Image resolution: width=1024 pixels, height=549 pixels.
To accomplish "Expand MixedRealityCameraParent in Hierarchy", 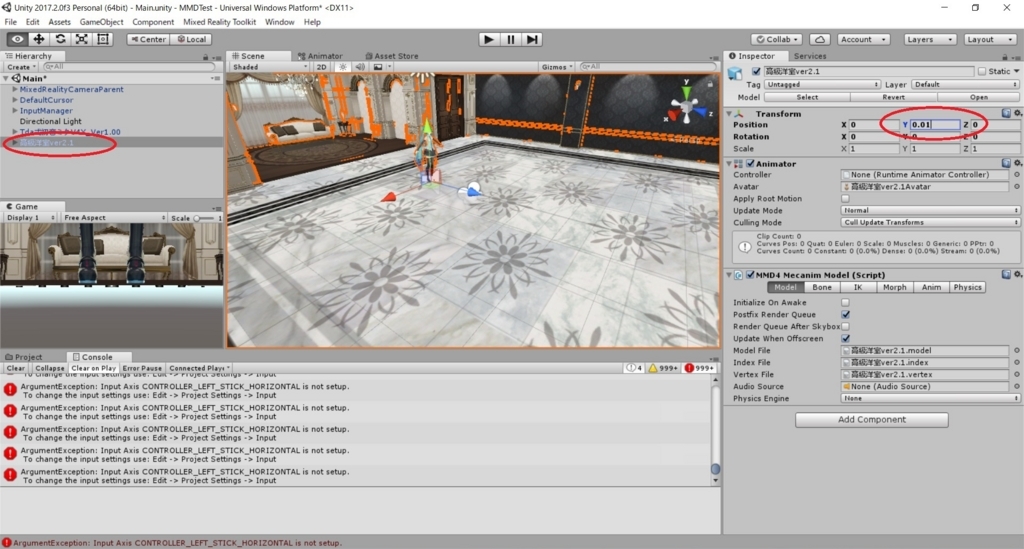I will pyautogui.click(x=15, y=89).
